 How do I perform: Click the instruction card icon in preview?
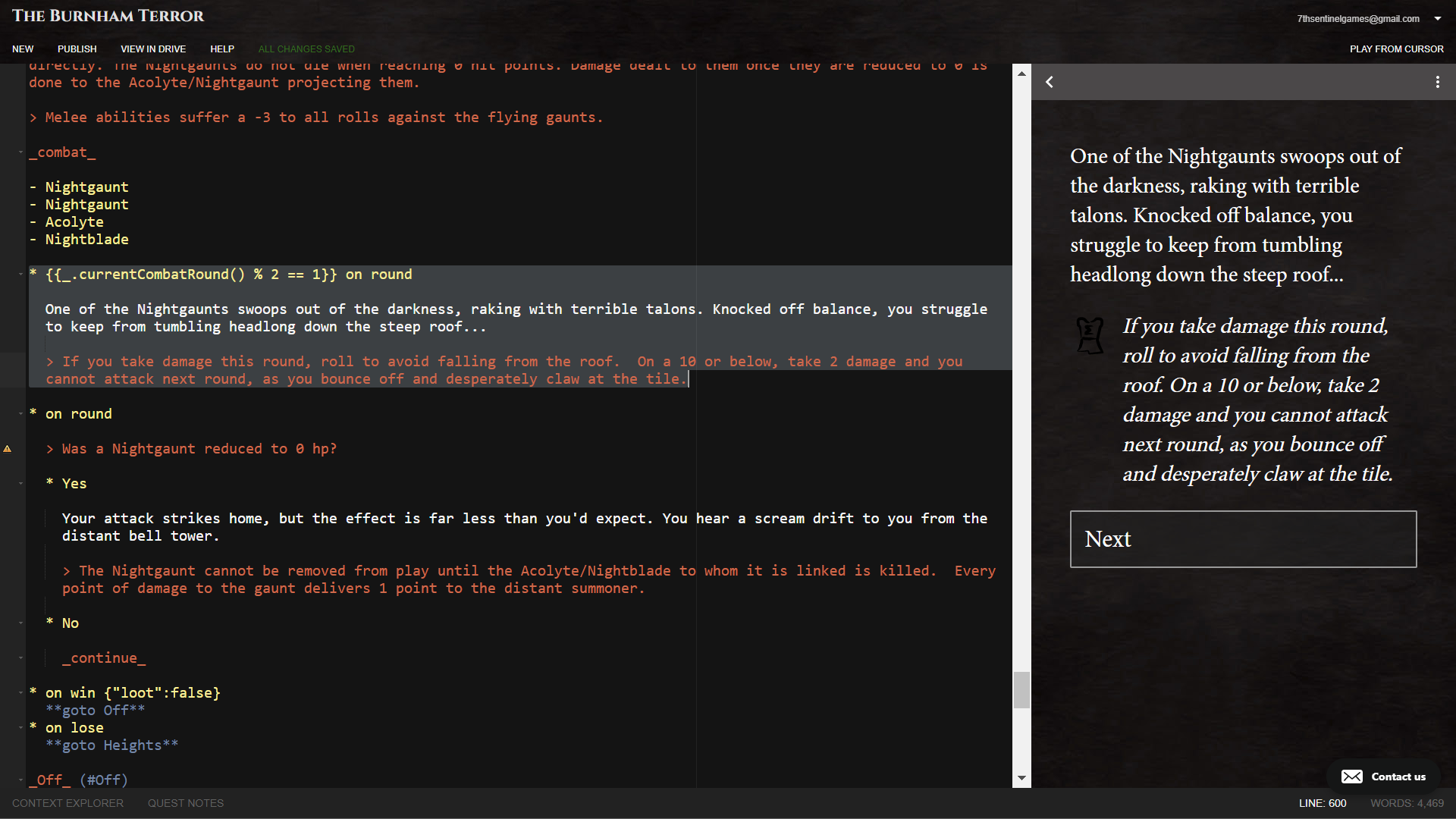[1090, 335]
